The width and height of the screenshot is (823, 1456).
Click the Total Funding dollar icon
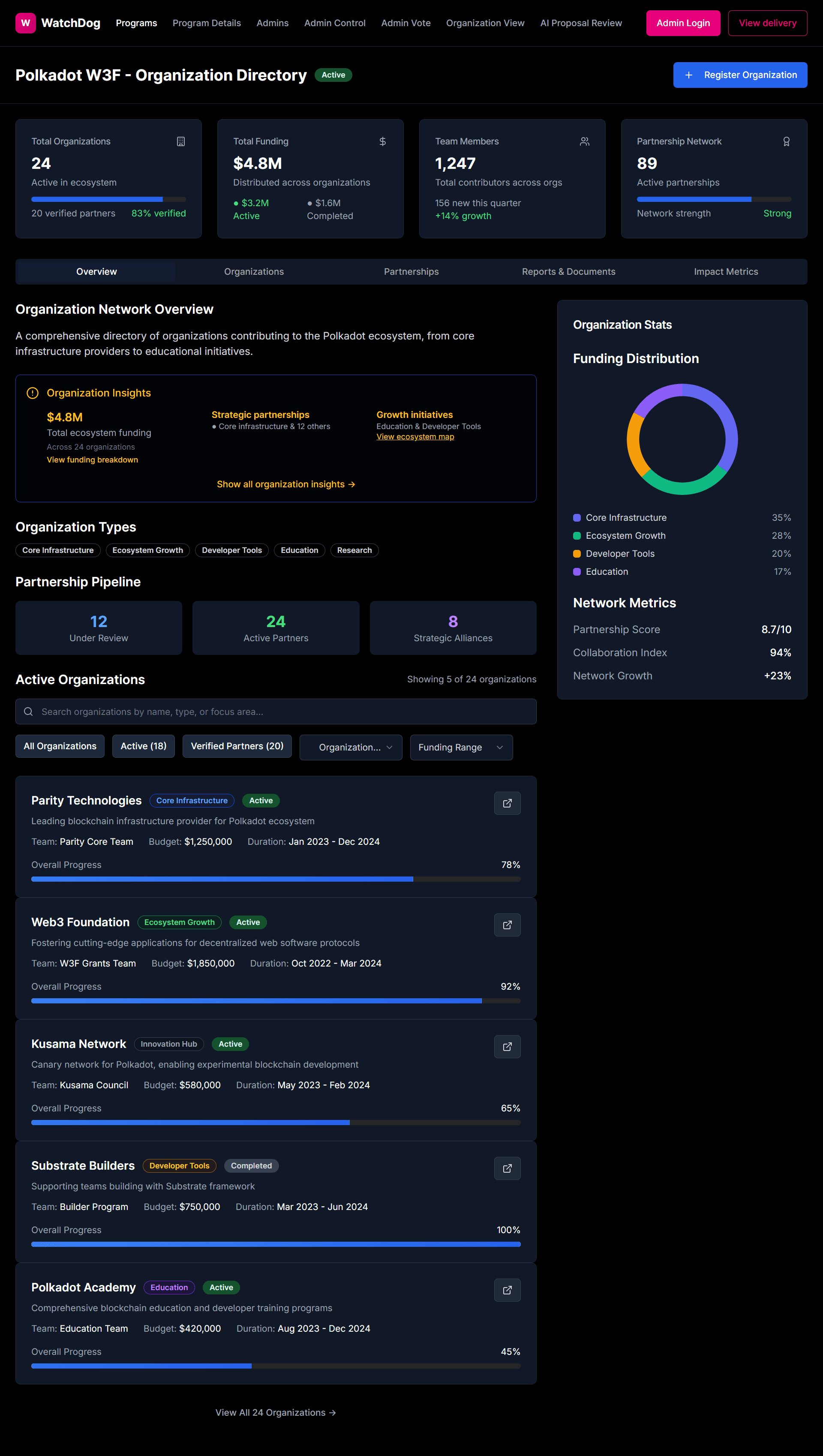tap(383, 141)
